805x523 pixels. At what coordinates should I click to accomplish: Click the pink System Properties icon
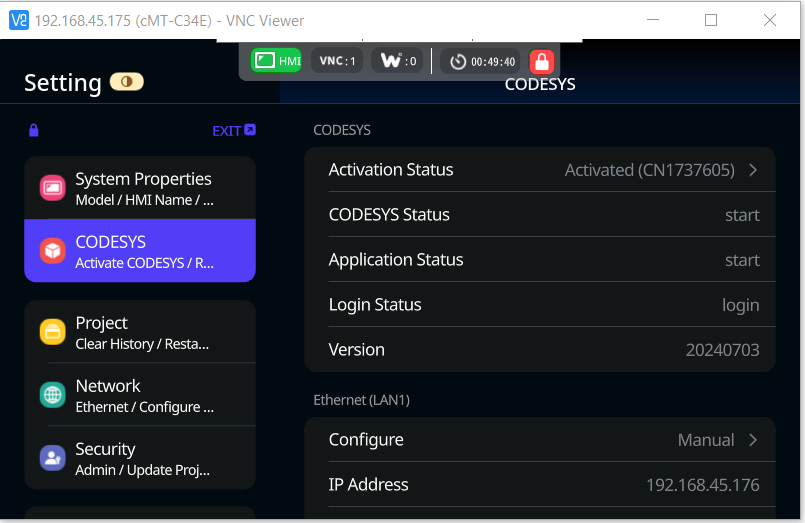click(52, 188)
